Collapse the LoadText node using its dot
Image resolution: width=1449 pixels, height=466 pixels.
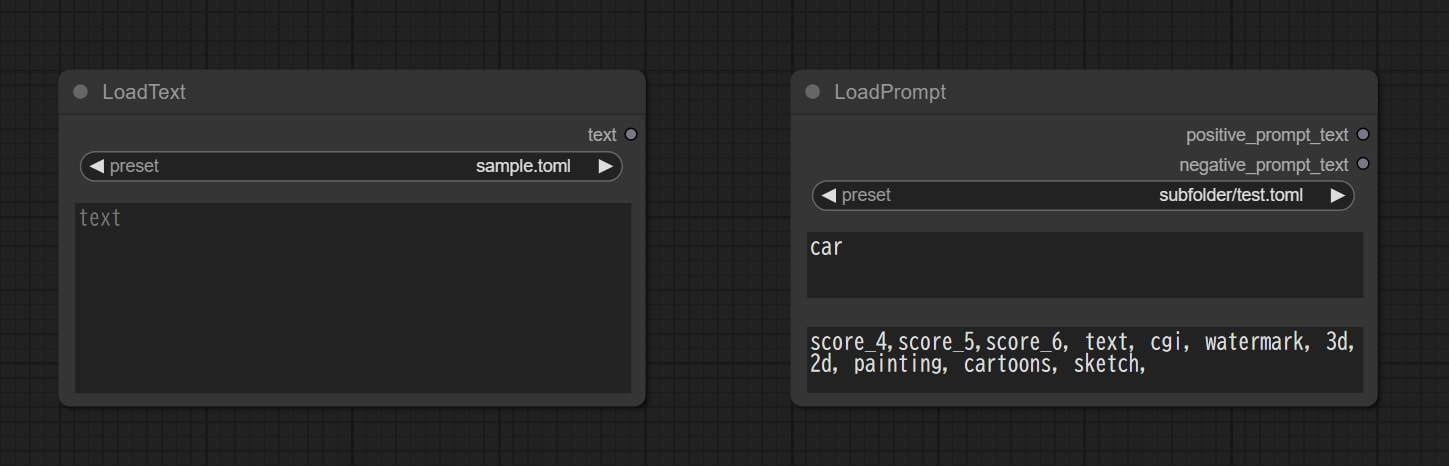pos(81,92)
